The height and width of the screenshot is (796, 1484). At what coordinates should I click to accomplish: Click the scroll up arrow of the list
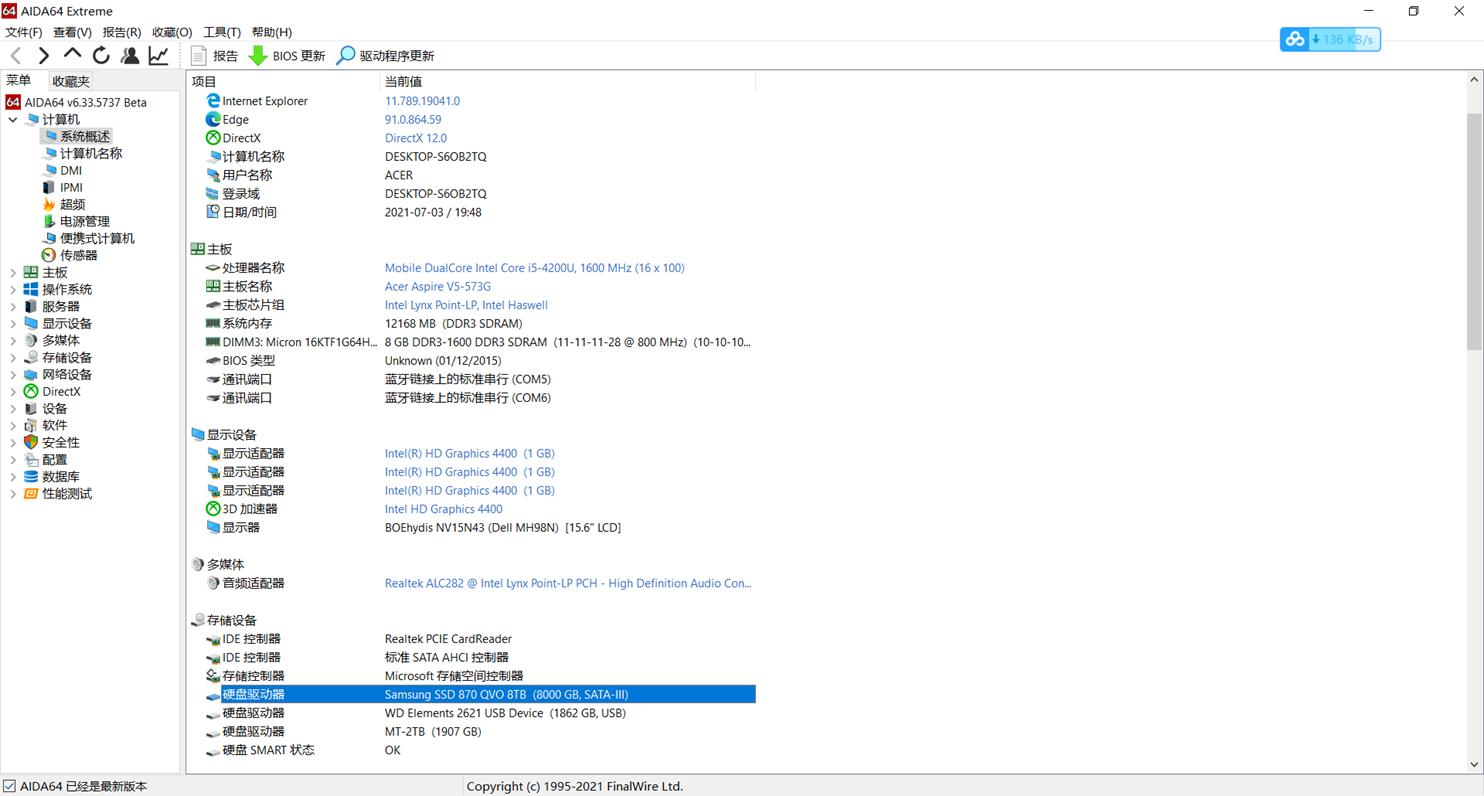1474,79
